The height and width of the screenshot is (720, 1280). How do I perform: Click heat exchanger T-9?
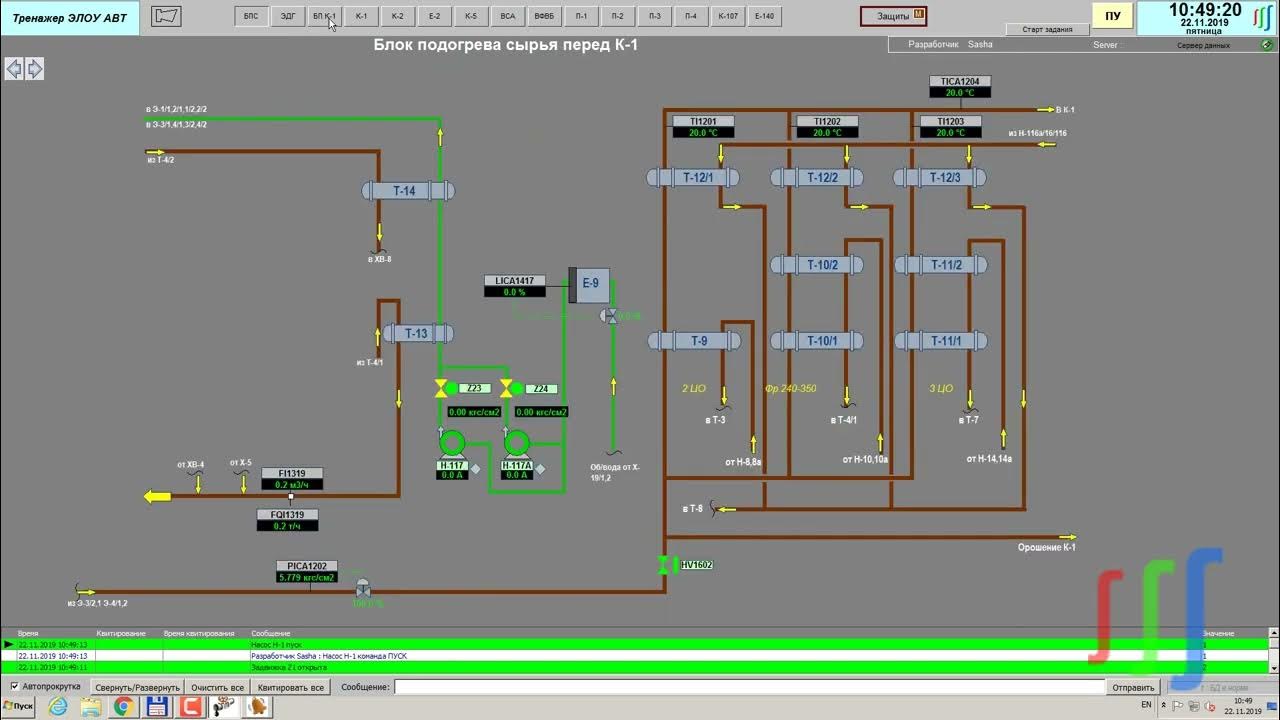pos(694,340)
